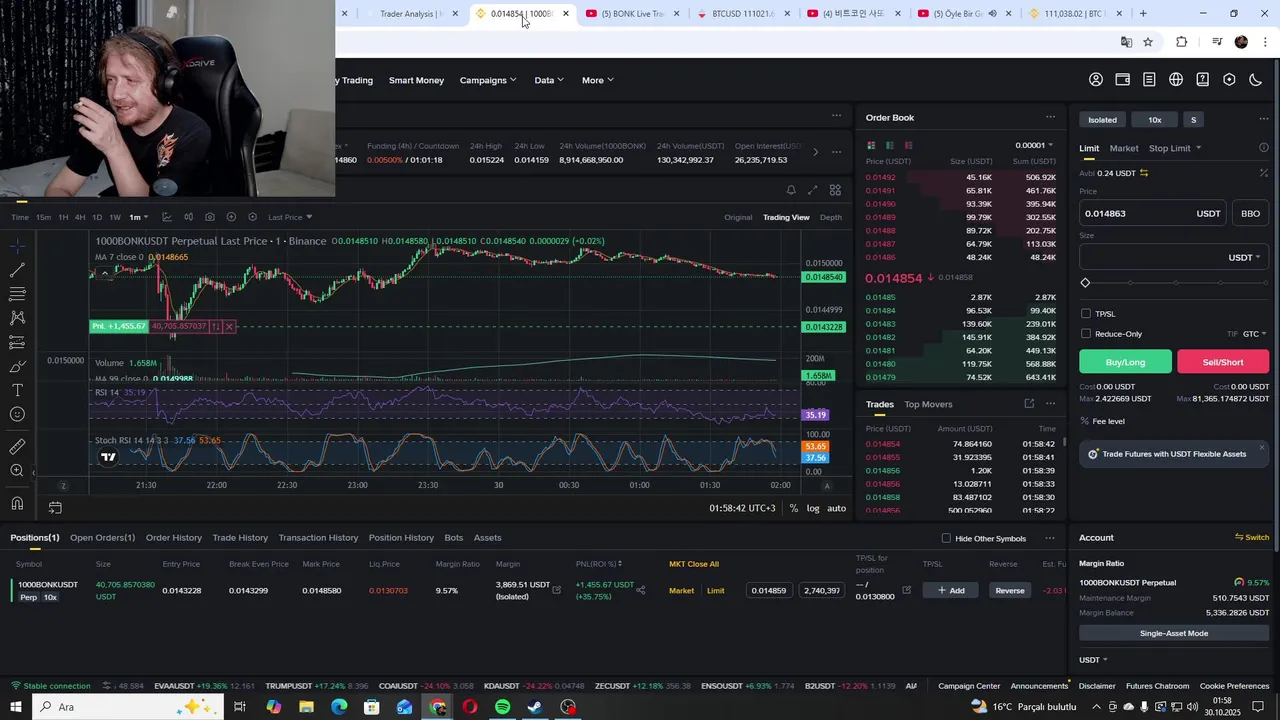Open the Position History tab
This screenshot has height=720, width=1280.
click(401, 538)
